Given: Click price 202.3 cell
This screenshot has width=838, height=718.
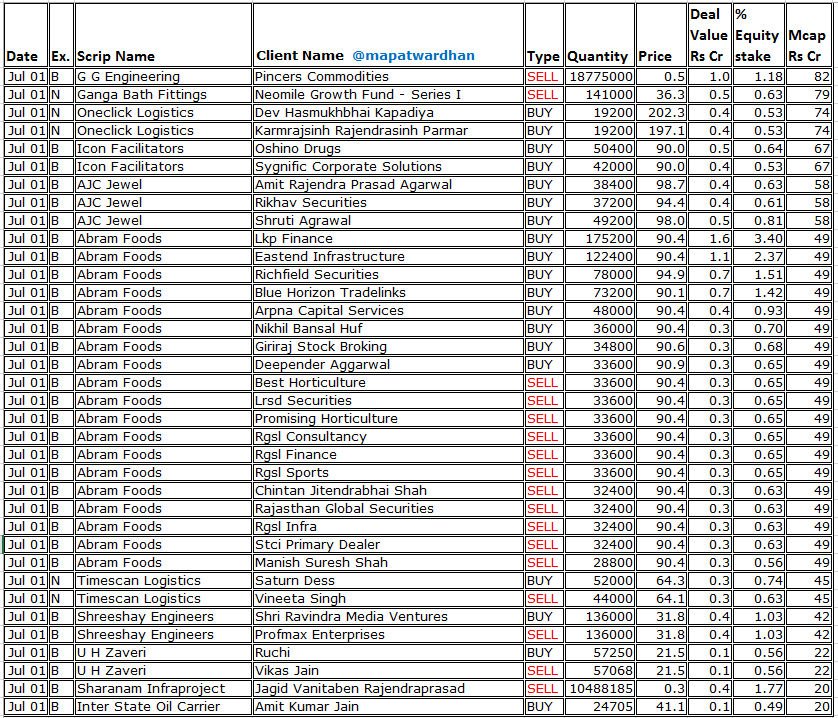Looking at the screenshot, I should [x=661, y=112].
